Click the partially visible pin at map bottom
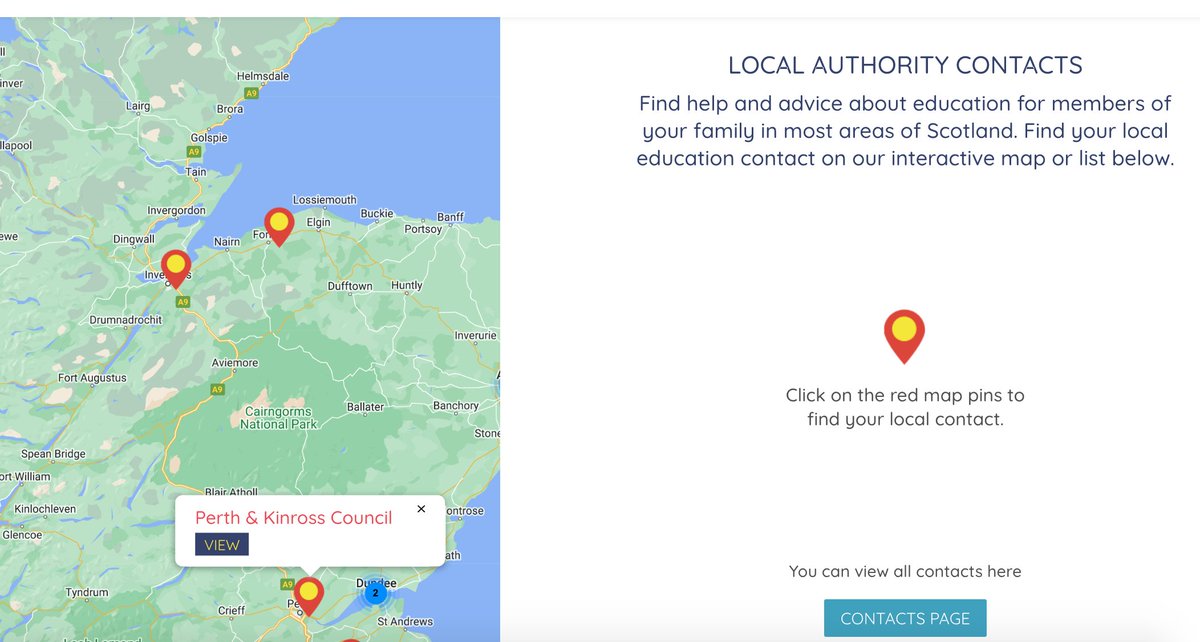The image size is (1200, 642). pos(352,637)
